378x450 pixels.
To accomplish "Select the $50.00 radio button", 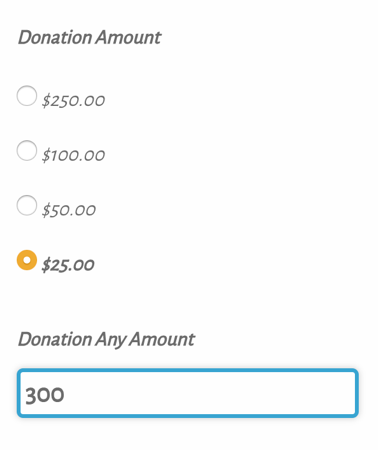I will [x=27, y=205].
